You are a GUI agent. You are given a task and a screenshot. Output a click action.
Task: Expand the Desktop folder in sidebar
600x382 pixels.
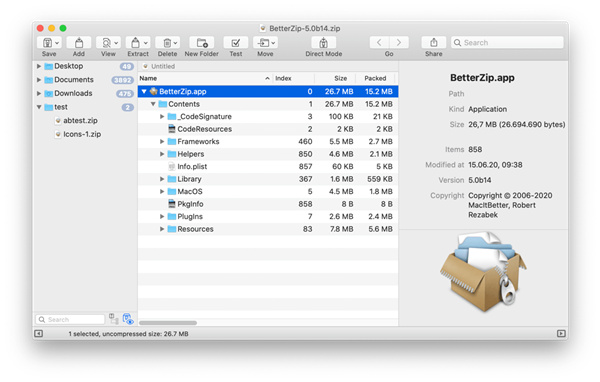point(39,66)
